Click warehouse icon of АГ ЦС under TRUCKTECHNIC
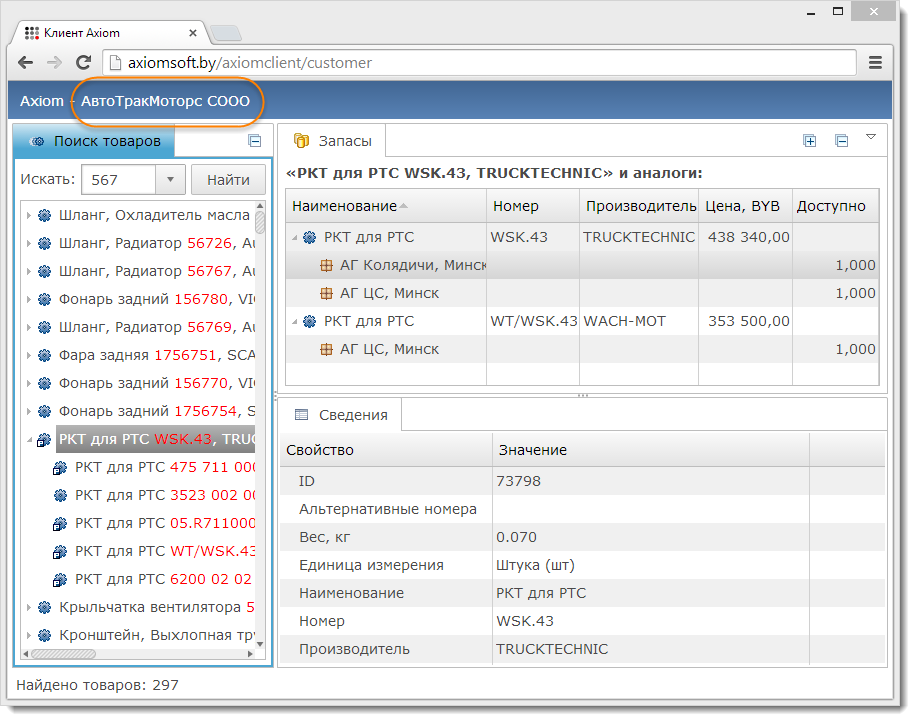 pos(326,293)
